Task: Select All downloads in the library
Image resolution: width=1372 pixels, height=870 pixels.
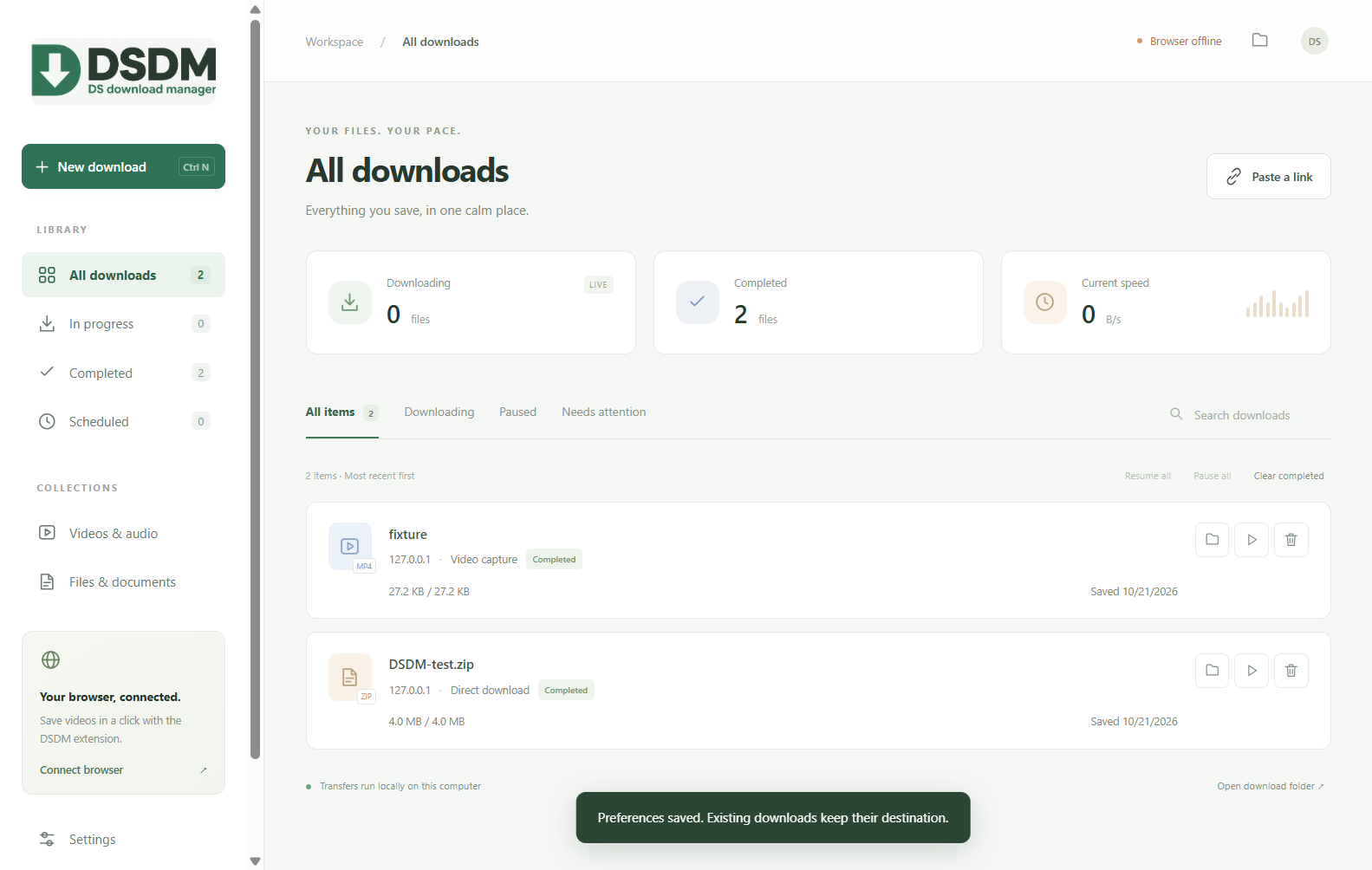Action: 123,275
